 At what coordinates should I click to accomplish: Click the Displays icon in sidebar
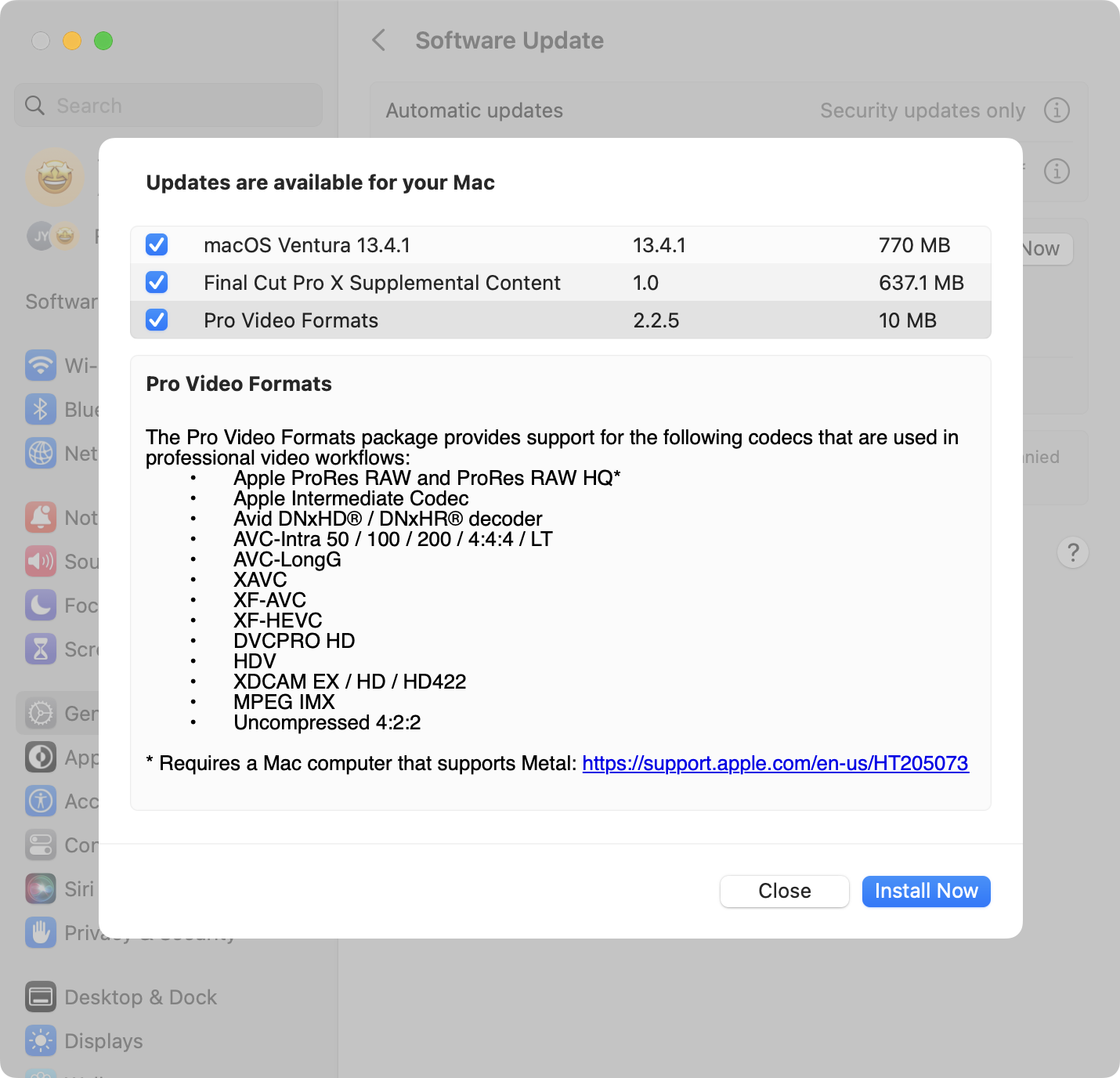pyautogui.click(x=41, y=1040)
